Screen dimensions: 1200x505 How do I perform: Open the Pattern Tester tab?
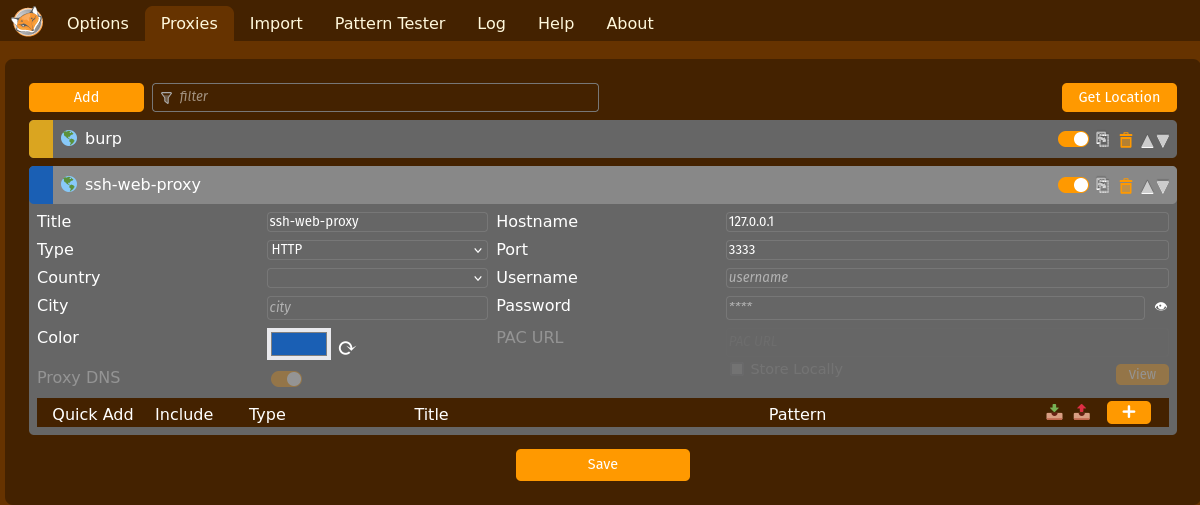(390, 23)
